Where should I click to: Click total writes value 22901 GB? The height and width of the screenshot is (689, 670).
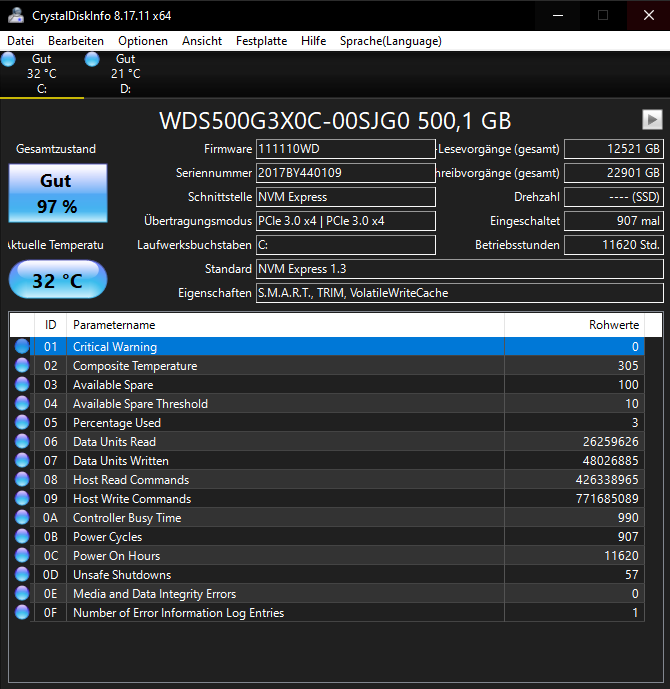[614, 173]
